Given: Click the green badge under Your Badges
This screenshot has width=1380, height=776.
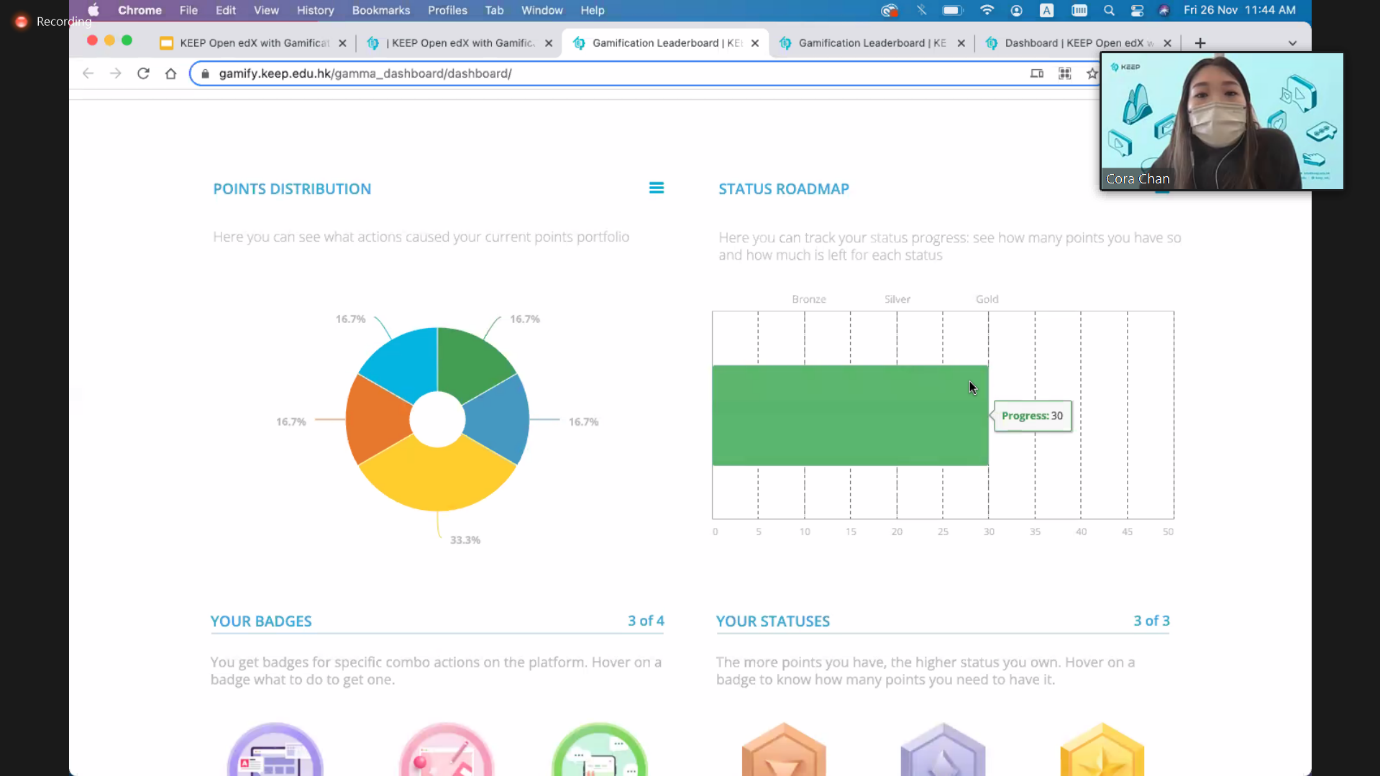Looking at the screenshot, I should coord(600,749).
